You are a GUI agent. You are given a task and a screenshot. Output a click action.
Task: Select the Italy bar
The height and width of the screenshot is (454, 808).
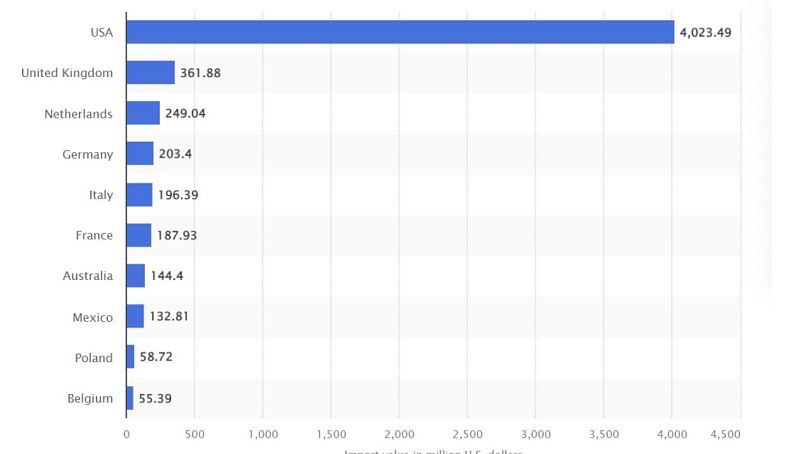139,195
